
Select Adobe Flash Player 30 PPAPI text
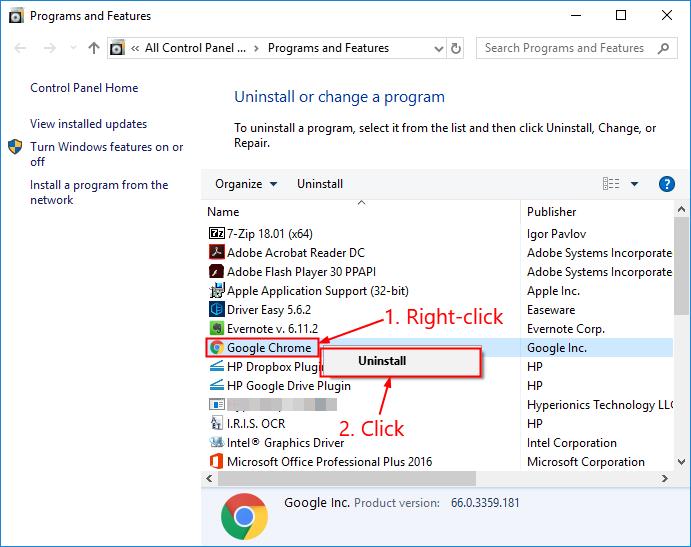pos(301,272)
